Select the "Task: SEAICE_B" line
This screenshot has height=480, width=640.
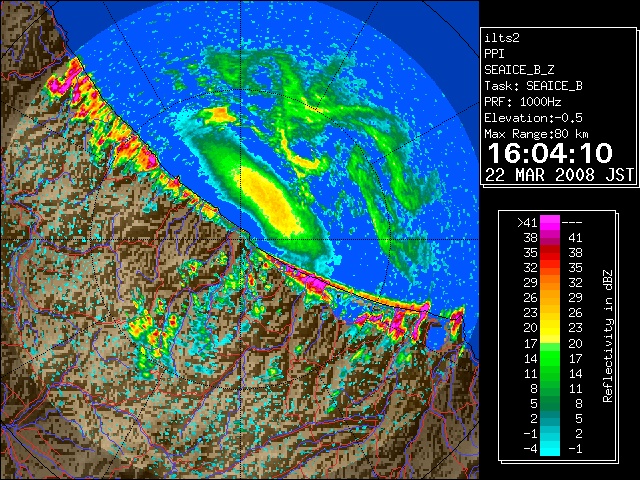[x=533, y=86]
